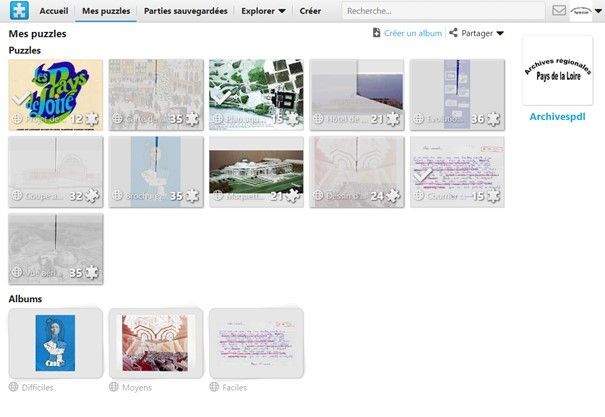
Task: Click puzzle-piece icon on the 36-piece puzzle
Action: point(493,119)
